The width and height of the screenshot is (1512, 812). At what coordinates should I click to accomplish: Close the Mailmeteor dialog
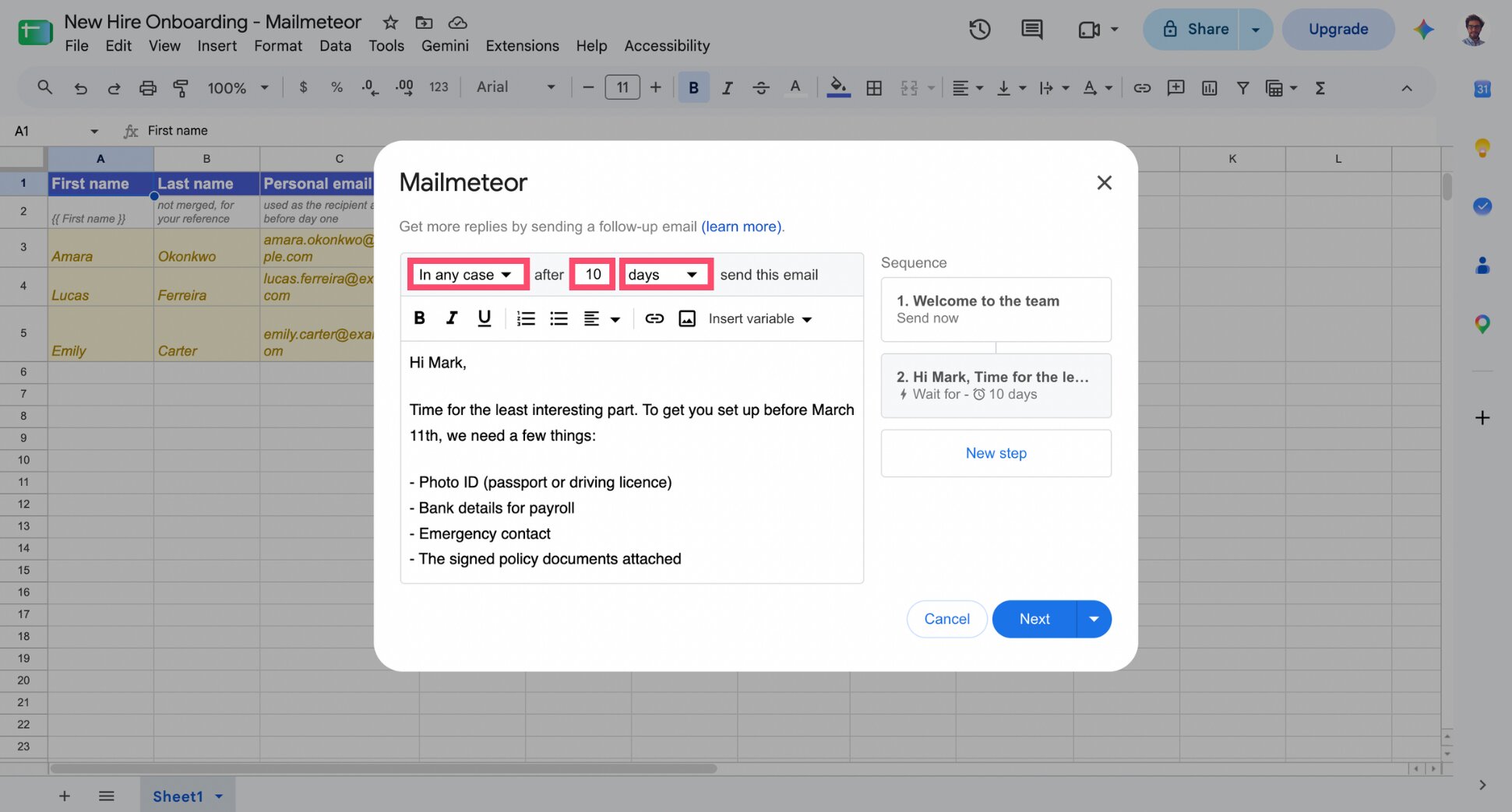[x=1104, y=182]
